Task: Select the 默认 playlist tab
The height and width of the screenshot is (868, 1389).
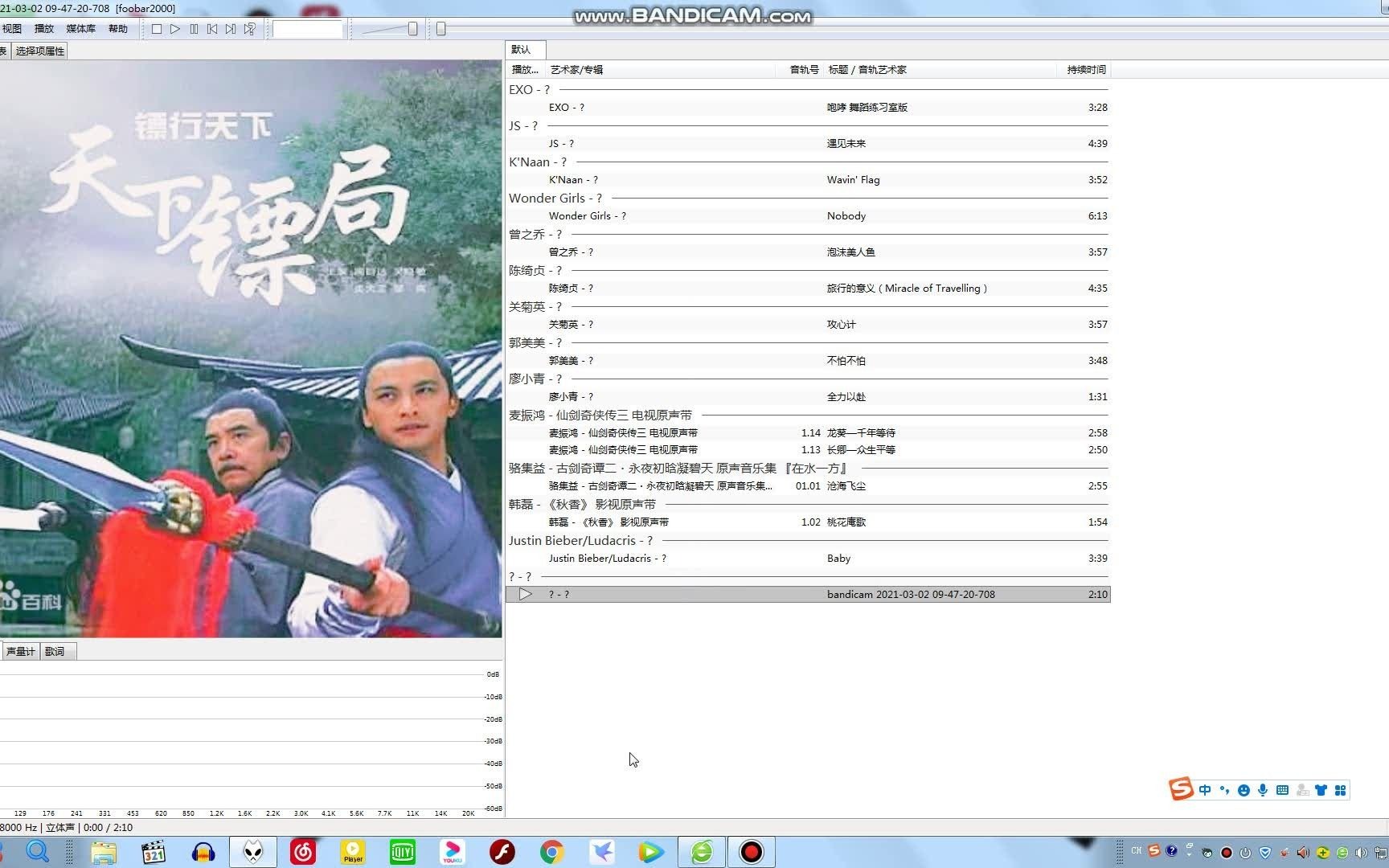Action: (526, 49)
